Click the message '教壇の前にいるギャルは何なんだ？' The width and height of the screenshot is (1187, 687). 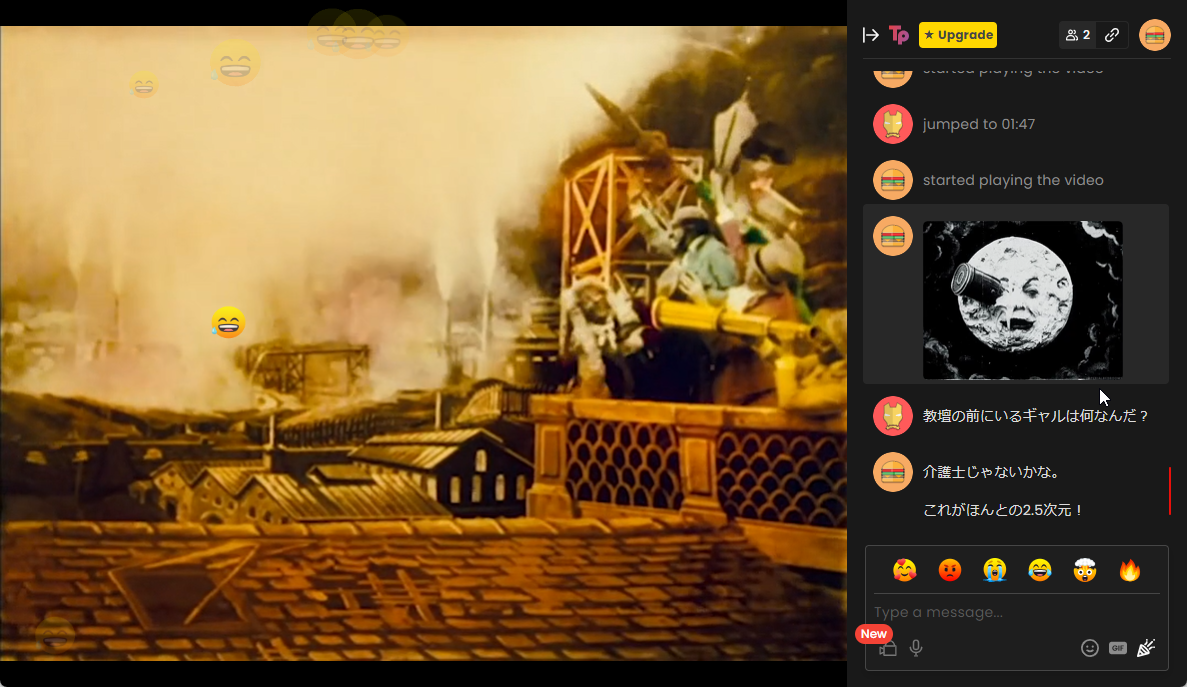[x=1036, y=416]
